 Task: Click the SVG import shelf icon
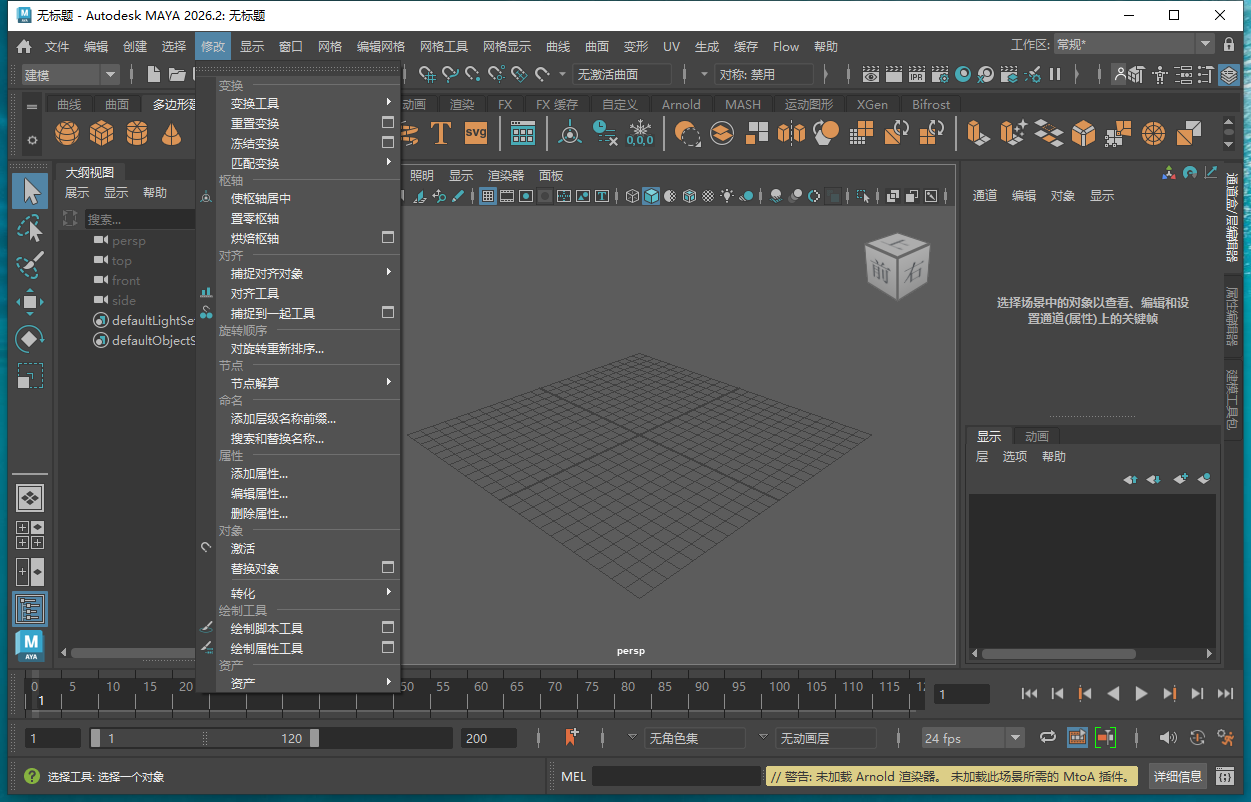pyautogui.click(x=476, y=133)
